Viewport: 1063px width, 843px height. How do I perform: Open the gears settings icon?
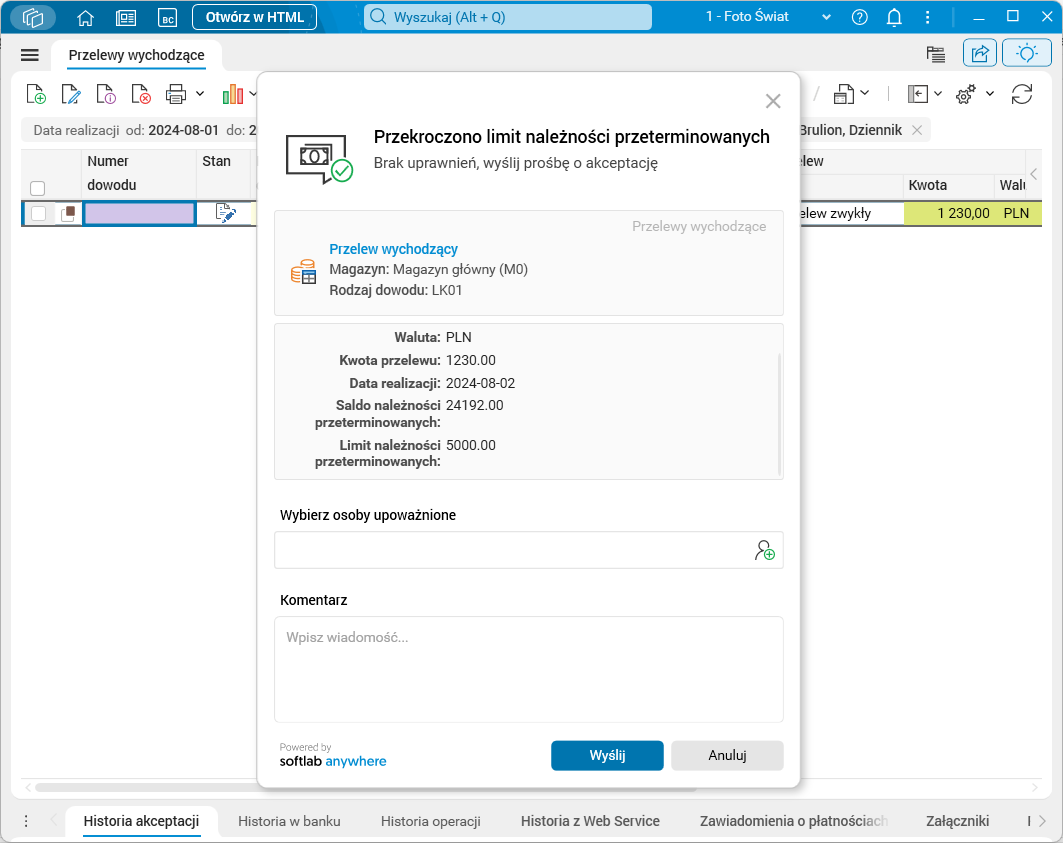[x=966, y=94]
